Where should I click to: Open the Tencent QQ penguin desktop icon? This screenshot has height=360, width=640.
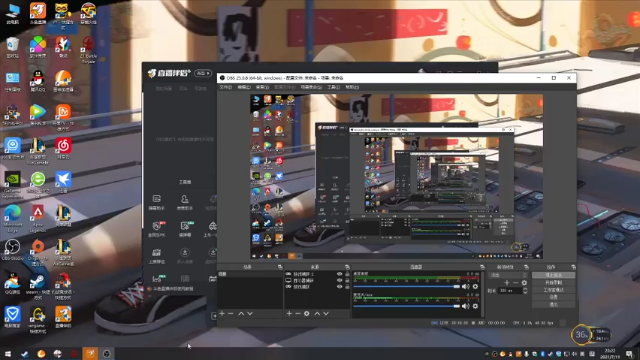[x=38, y=80]
